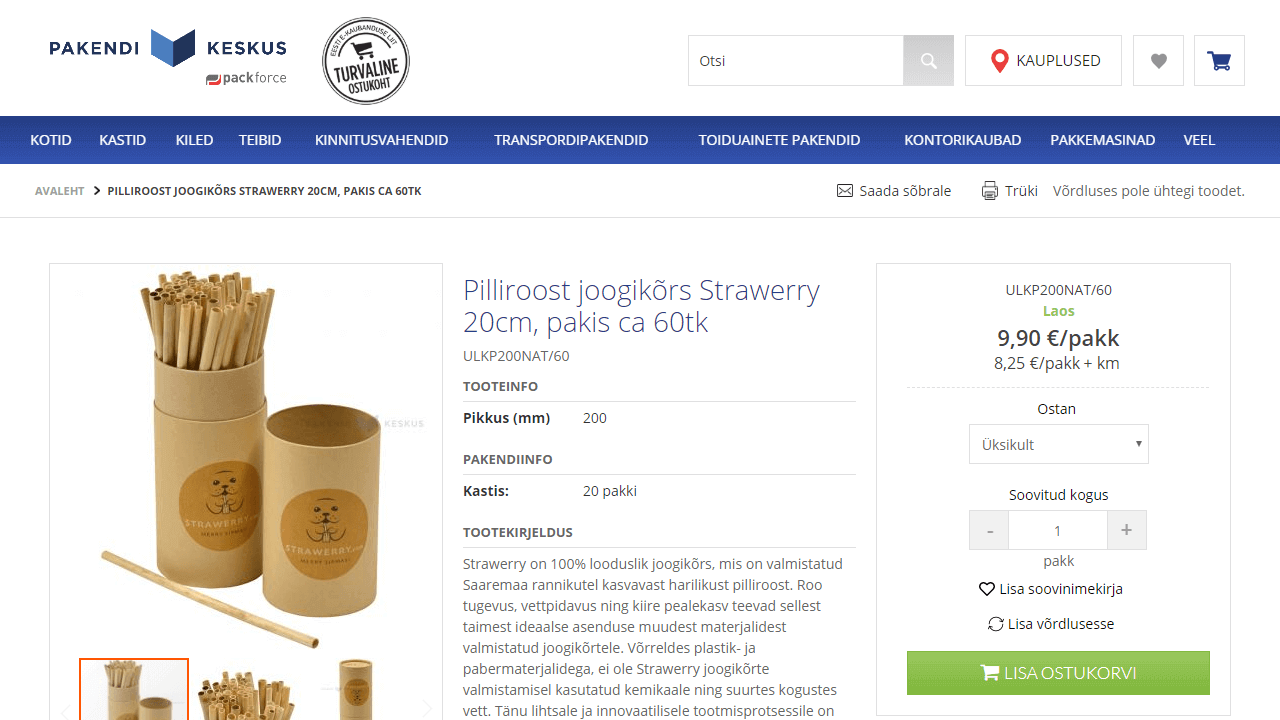Screen dimensions: 1280x720
Task: Click the Pakendikeskus logo
Action: pyautogui.click(x=168, y=57)
